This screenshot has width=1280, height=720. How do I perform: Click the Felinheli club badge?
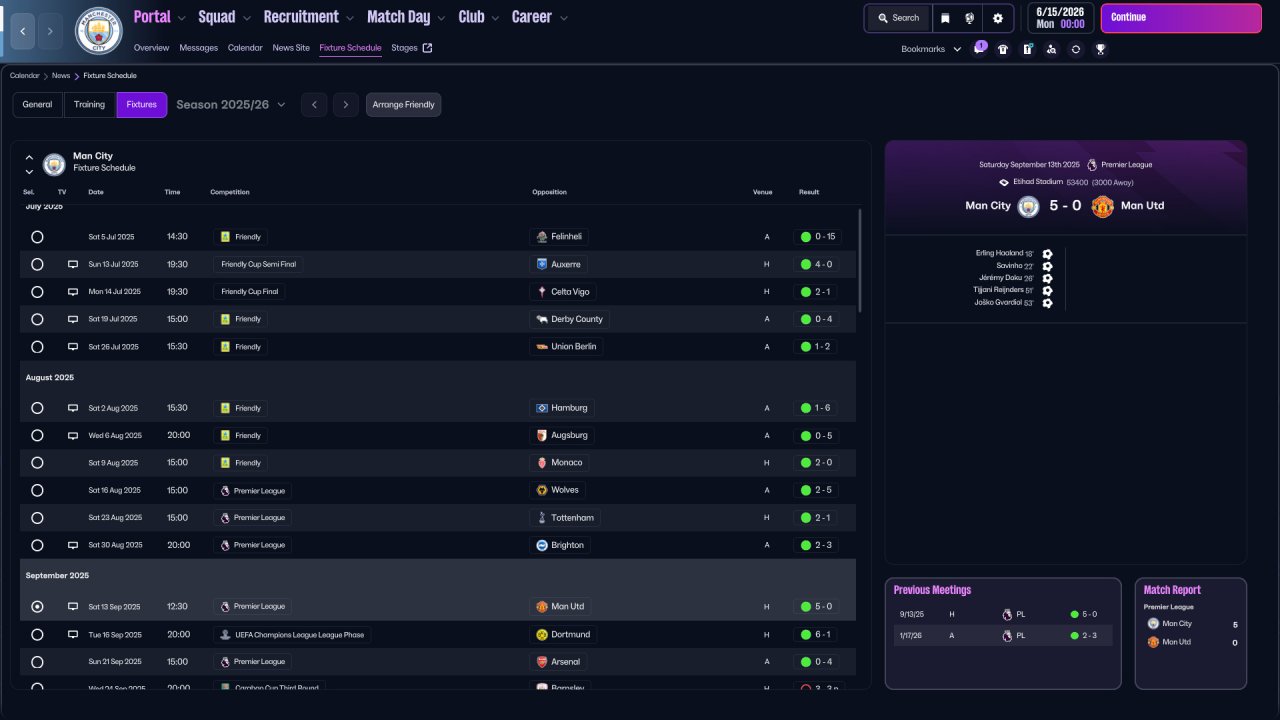pos(542,237)
